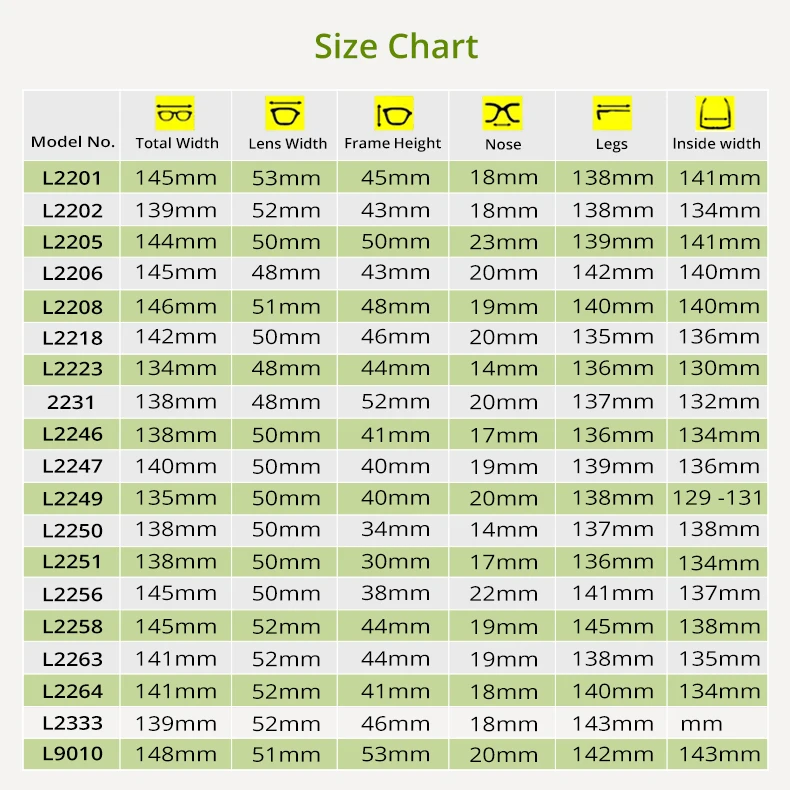Click the Nose bridge icon
This screenshot has height=790, width=790.
(x=502, y=113)
